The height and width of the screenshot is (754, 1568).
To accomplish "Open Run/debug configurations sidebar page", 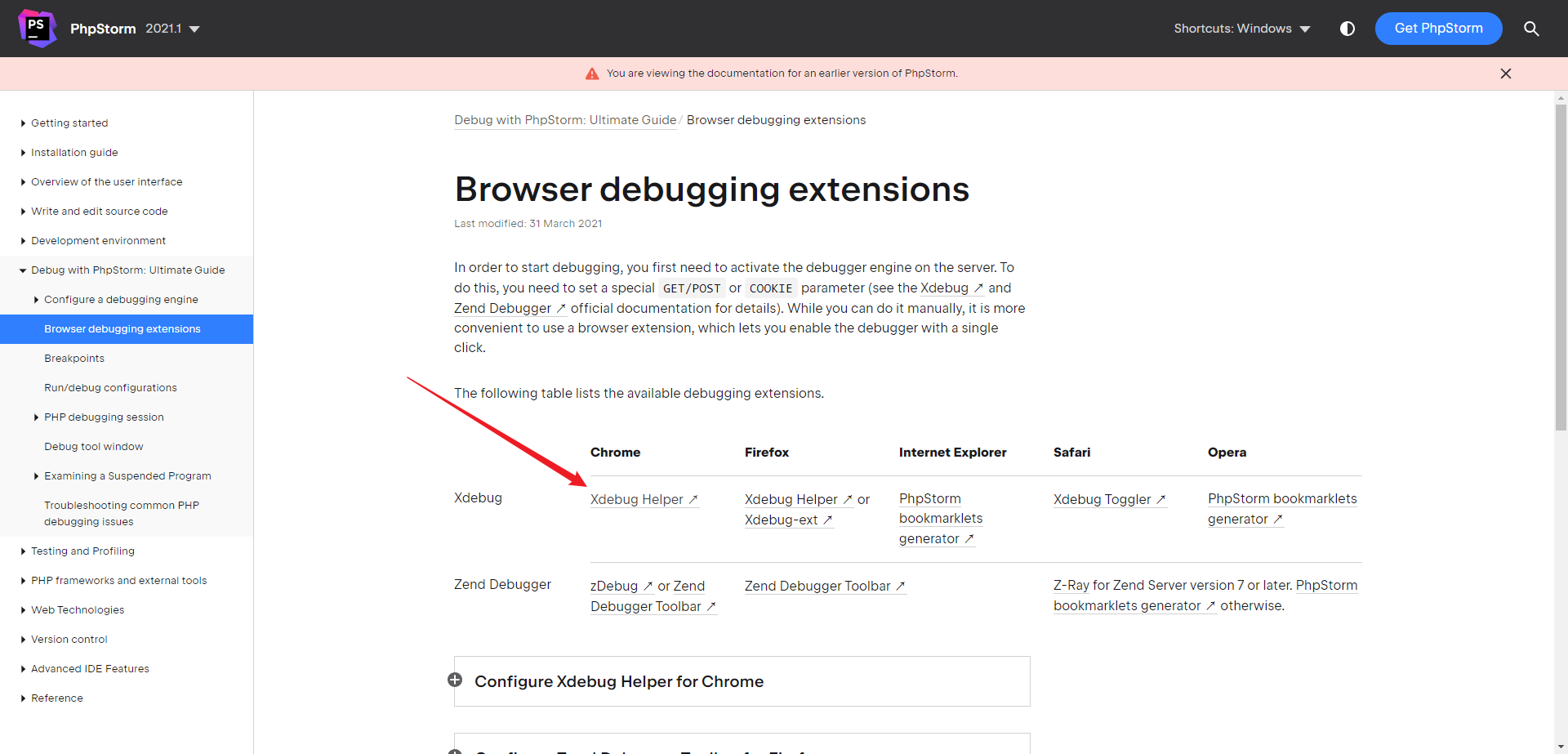I will pyautogui.click(x=110, y=388).
